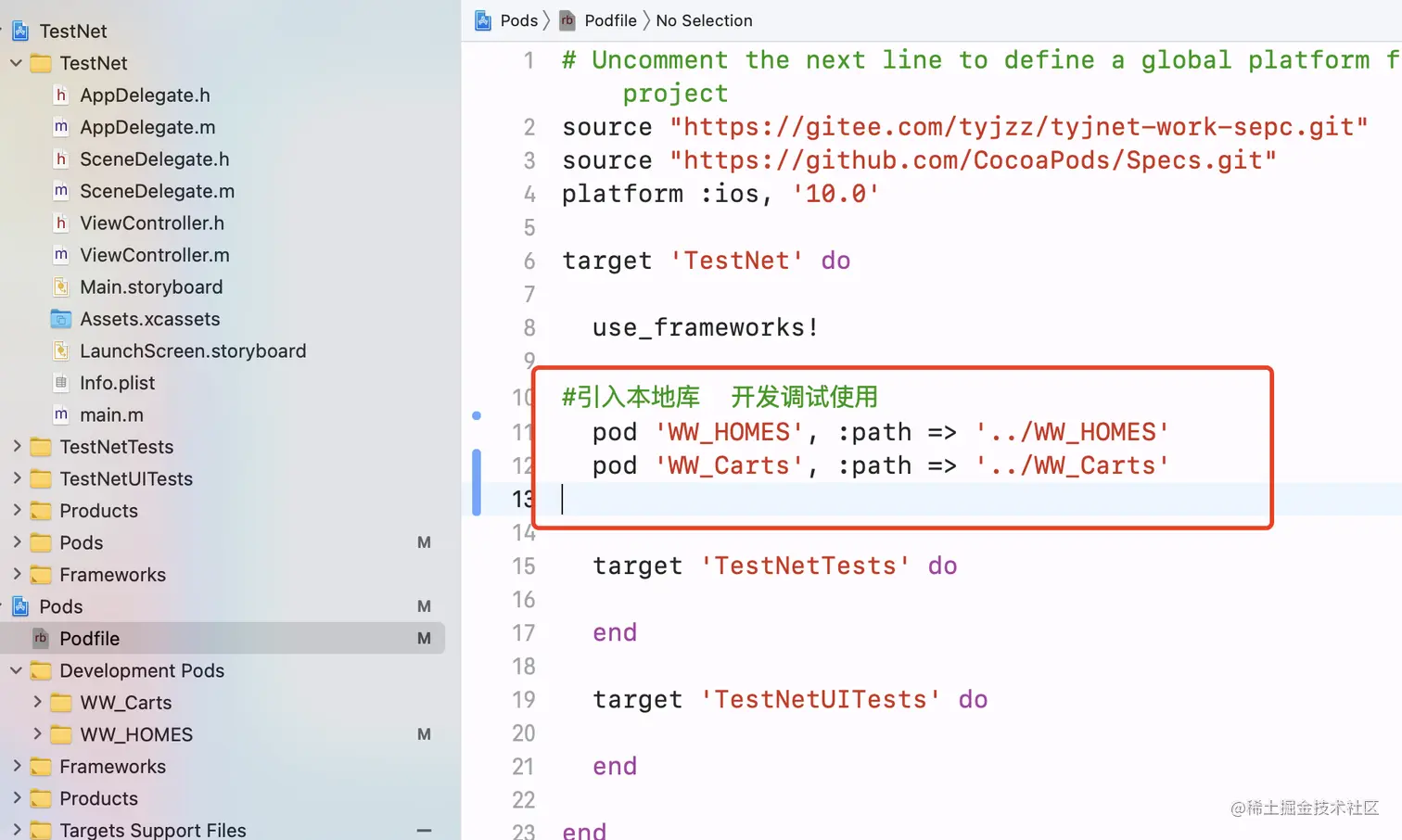This screenshot has width=1402, height=840.
Task: Click the 'TestNetUITests' target name in code
Action: (821, 699)
